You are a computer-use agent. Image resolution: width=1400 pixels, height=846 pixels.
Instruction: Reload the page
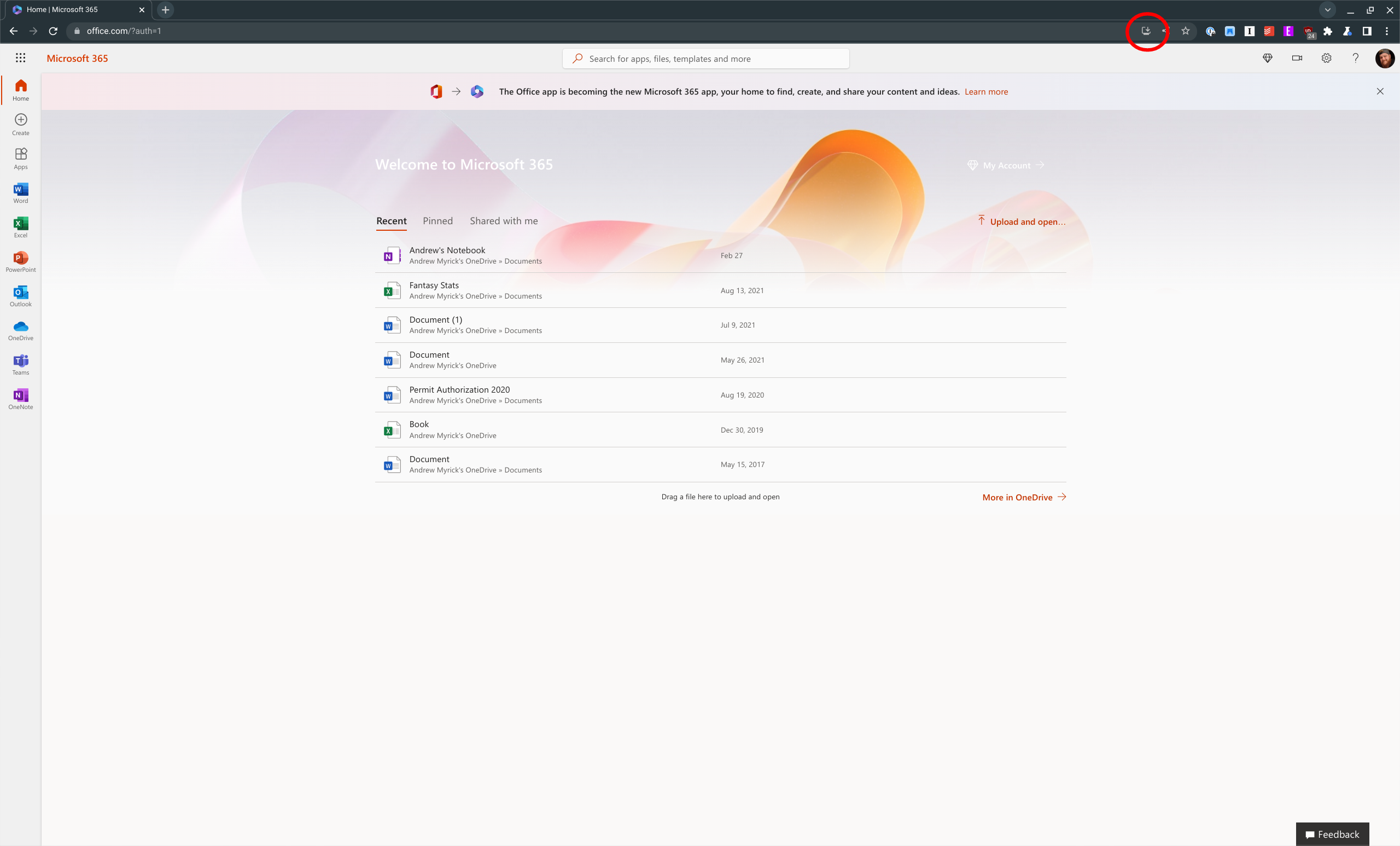[53, 31]
